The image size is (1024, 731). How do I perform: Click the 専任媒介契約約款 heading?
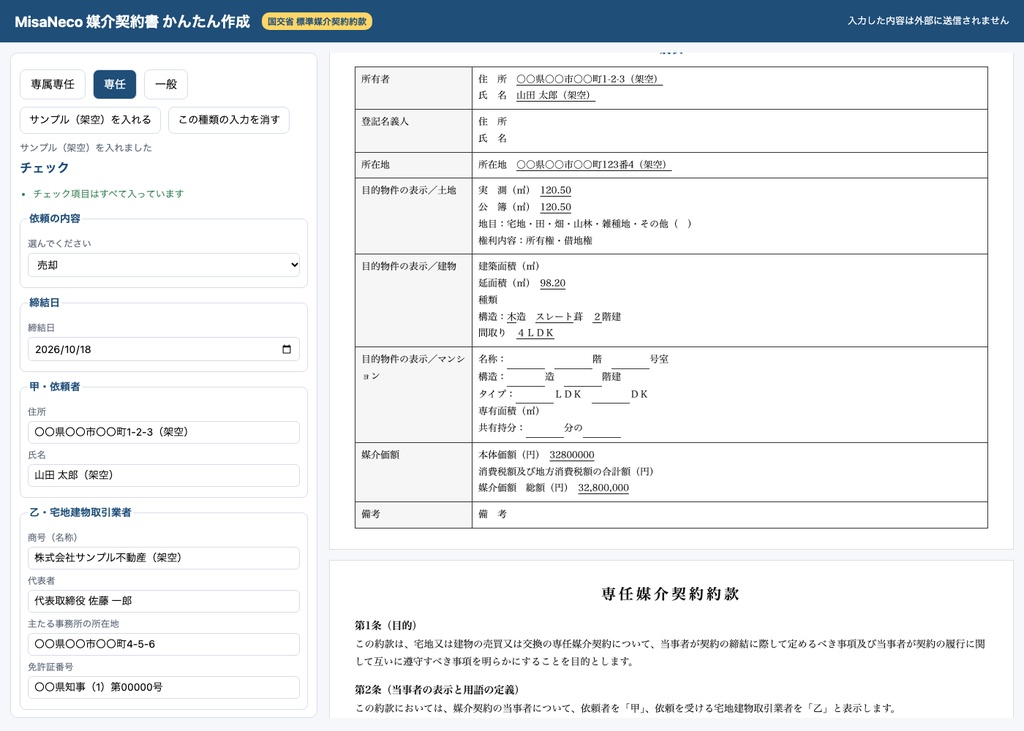[x=671, y=594]
